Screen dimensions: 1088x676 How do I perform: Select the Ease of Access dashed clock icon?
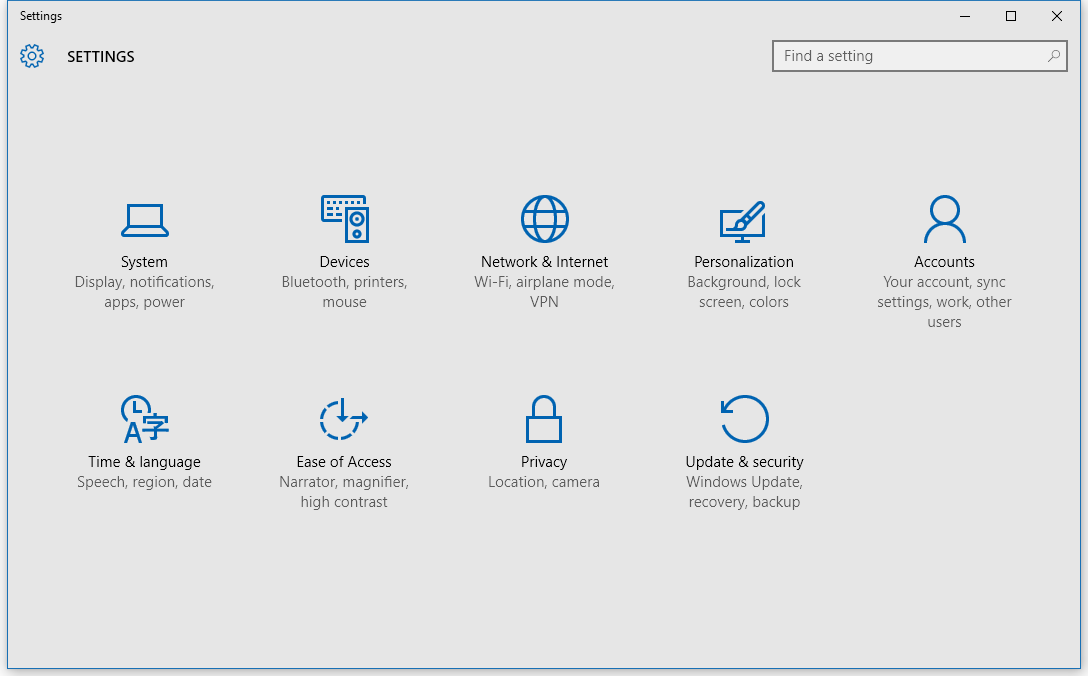[x=343, y=419]
